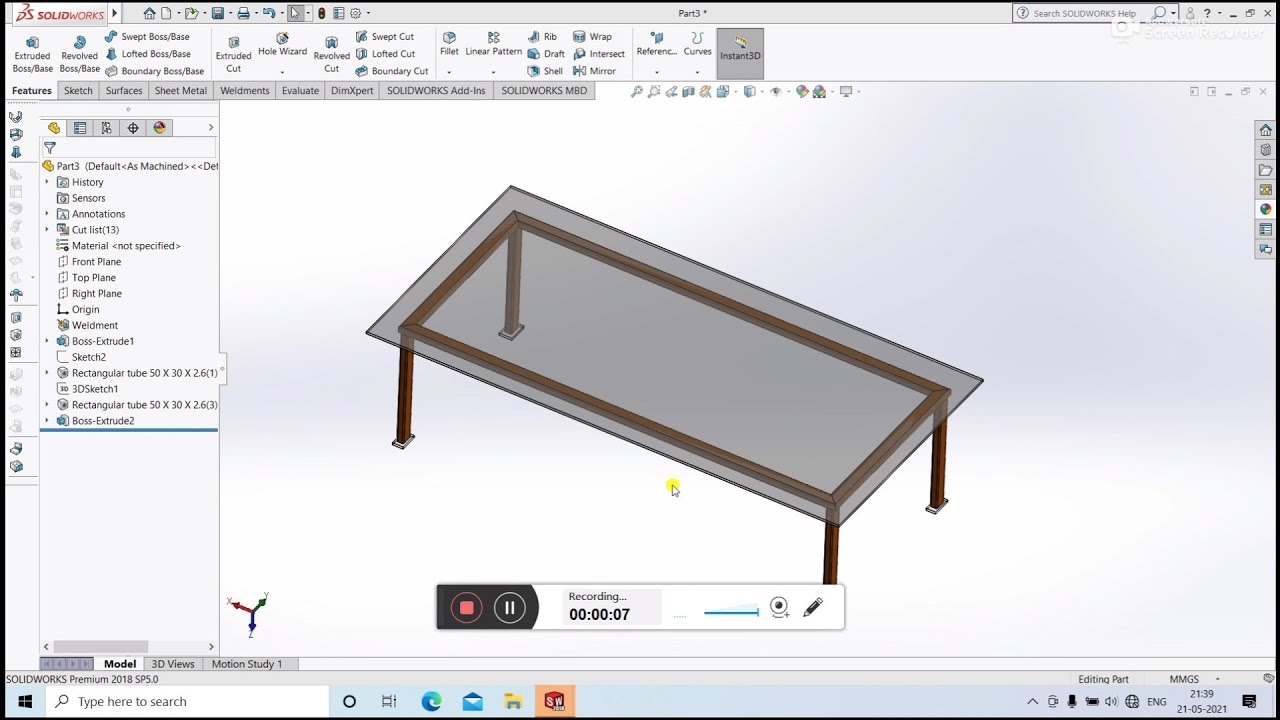
Task: Switch to ConfigurationManager tab
Action: [106, 128]
